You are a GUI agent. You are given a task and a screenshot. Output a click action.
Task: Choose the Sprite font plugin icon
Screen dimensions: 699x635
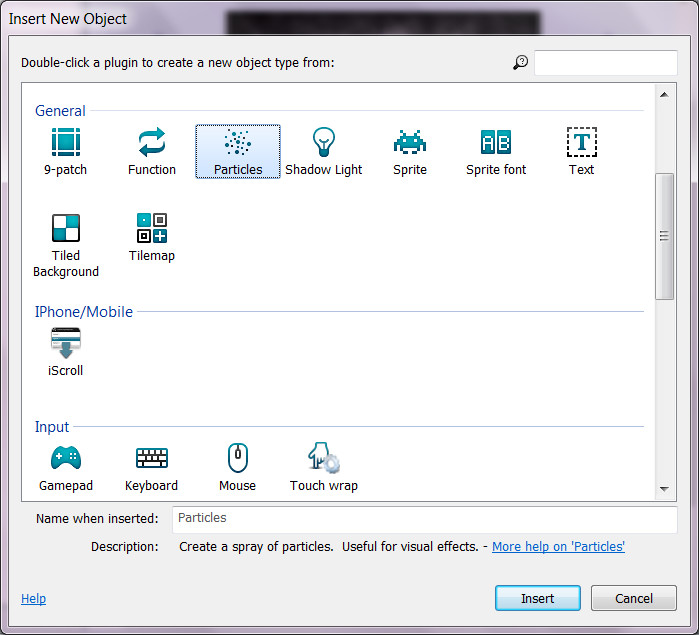tap(496, 143)
